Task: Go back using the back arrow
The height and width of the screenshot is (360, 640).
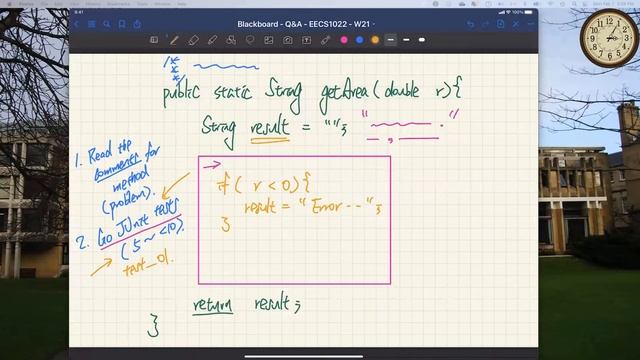Action: [76, 24]
